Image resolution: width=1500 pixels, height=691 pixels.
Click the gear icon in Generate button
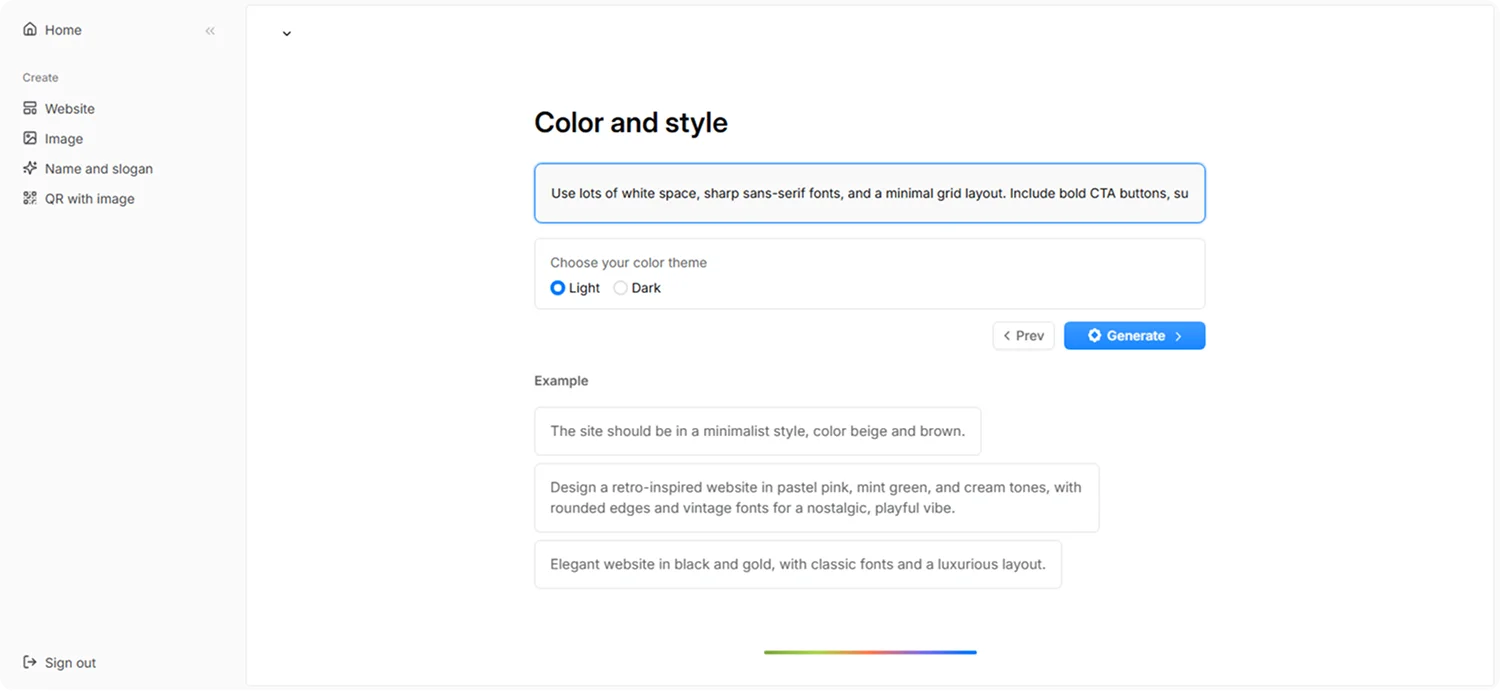(1094, 336)
